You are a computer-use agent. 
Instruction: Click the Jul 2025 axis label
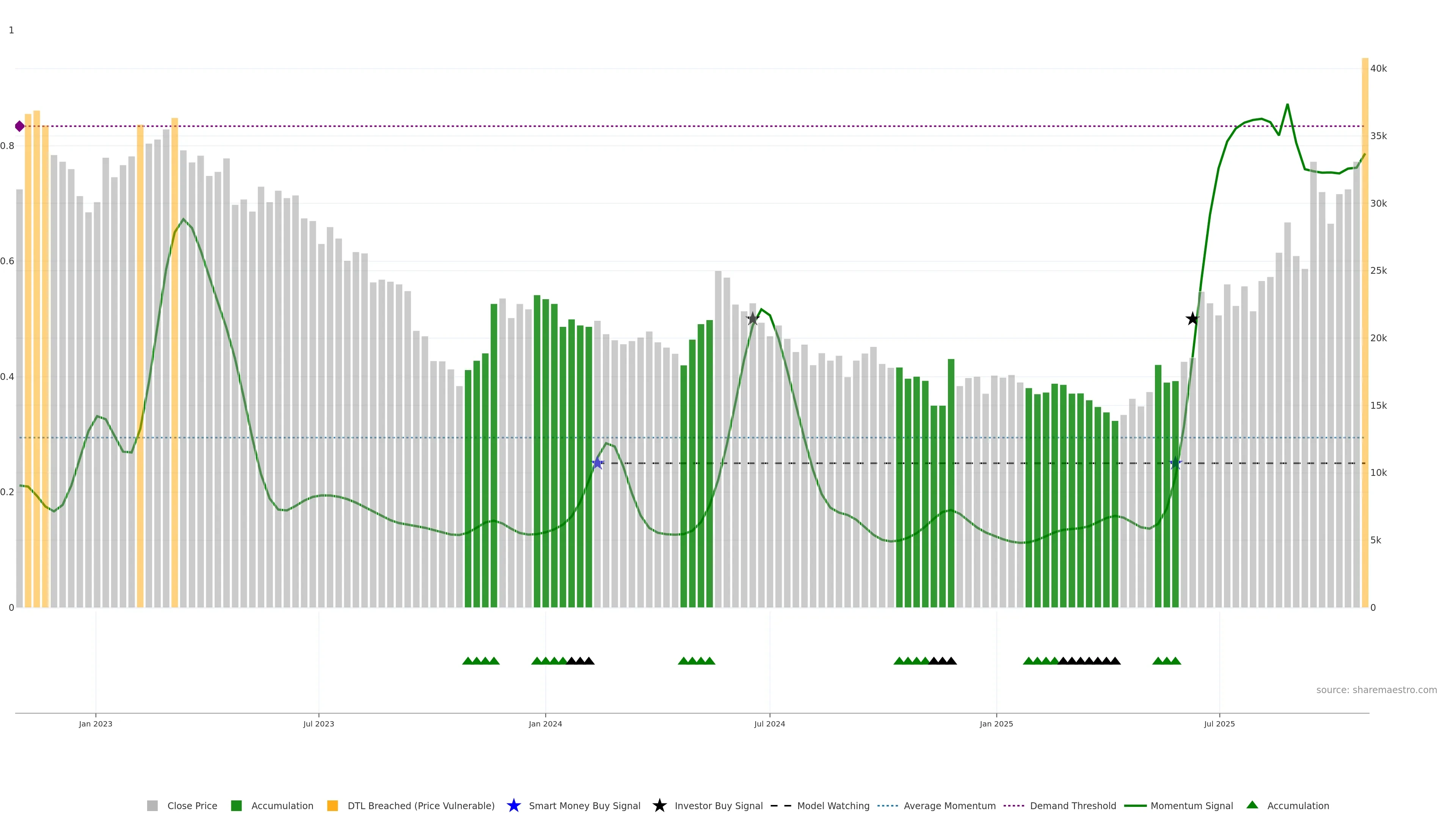pyautogui.click(x=1219, y=723)
